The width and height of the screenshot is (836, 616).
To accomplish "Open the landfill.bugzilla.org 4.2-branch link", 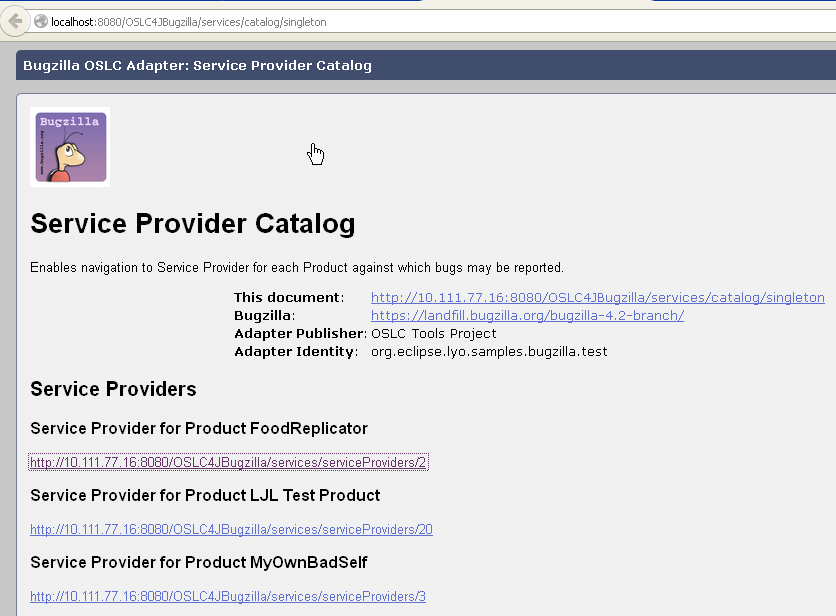I will click(x=527, y=316).
